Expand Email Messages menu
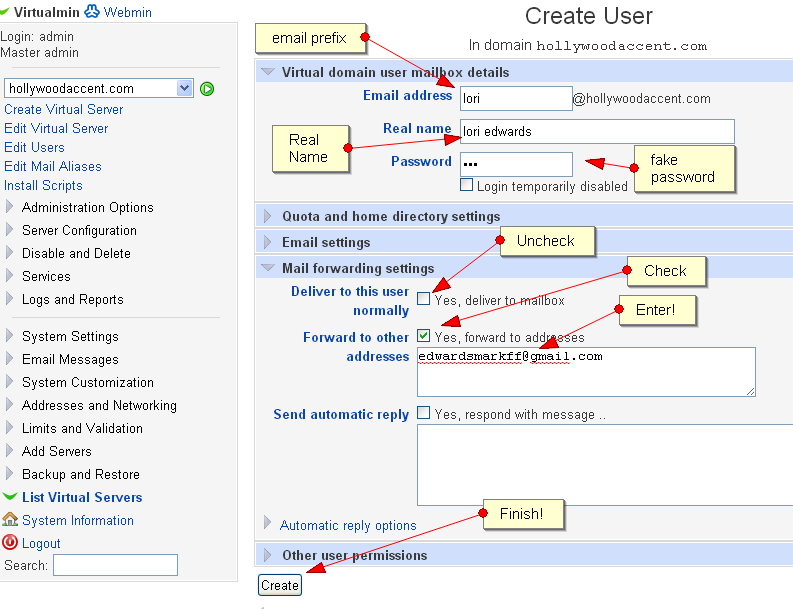793x609 pixels. coord(10,359)
